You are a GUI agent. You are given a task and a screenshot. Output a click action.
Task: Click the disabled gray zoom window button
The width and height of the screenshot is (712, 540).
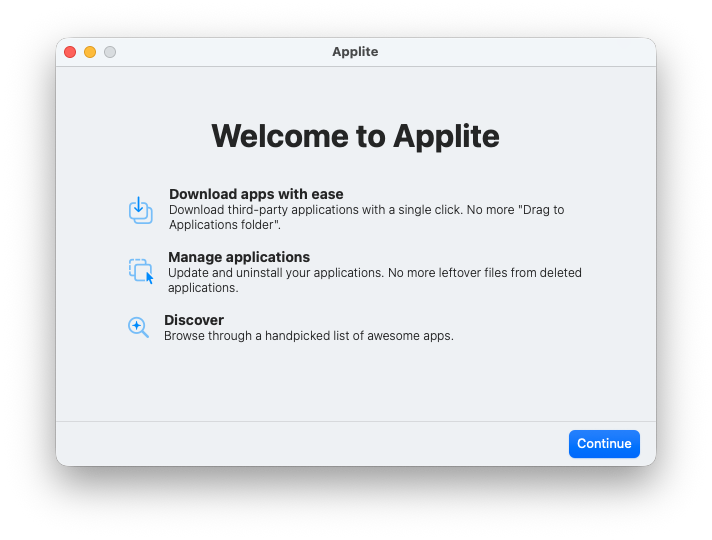[110, 52]
